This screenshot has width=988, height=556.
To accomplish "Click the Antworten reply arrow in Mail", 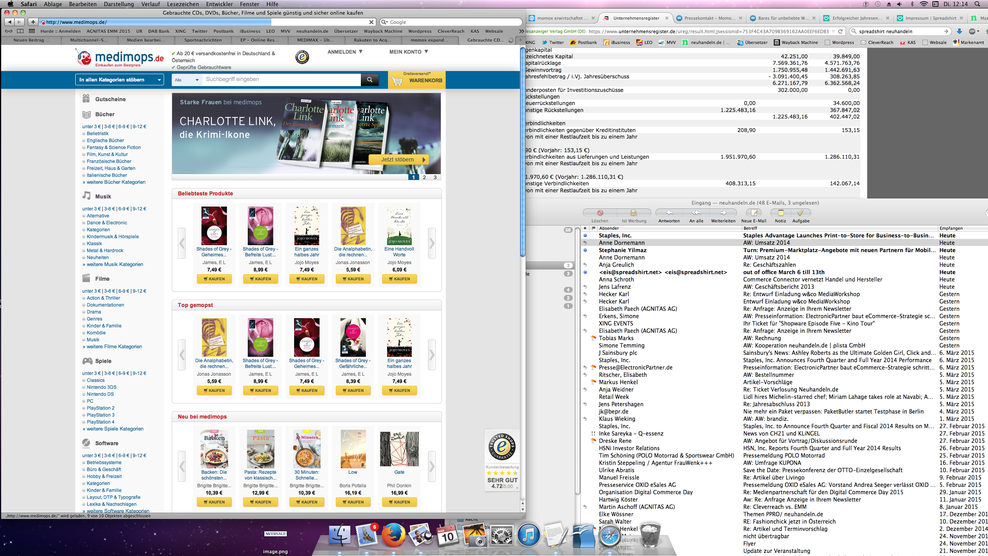I will coord(669,213).
